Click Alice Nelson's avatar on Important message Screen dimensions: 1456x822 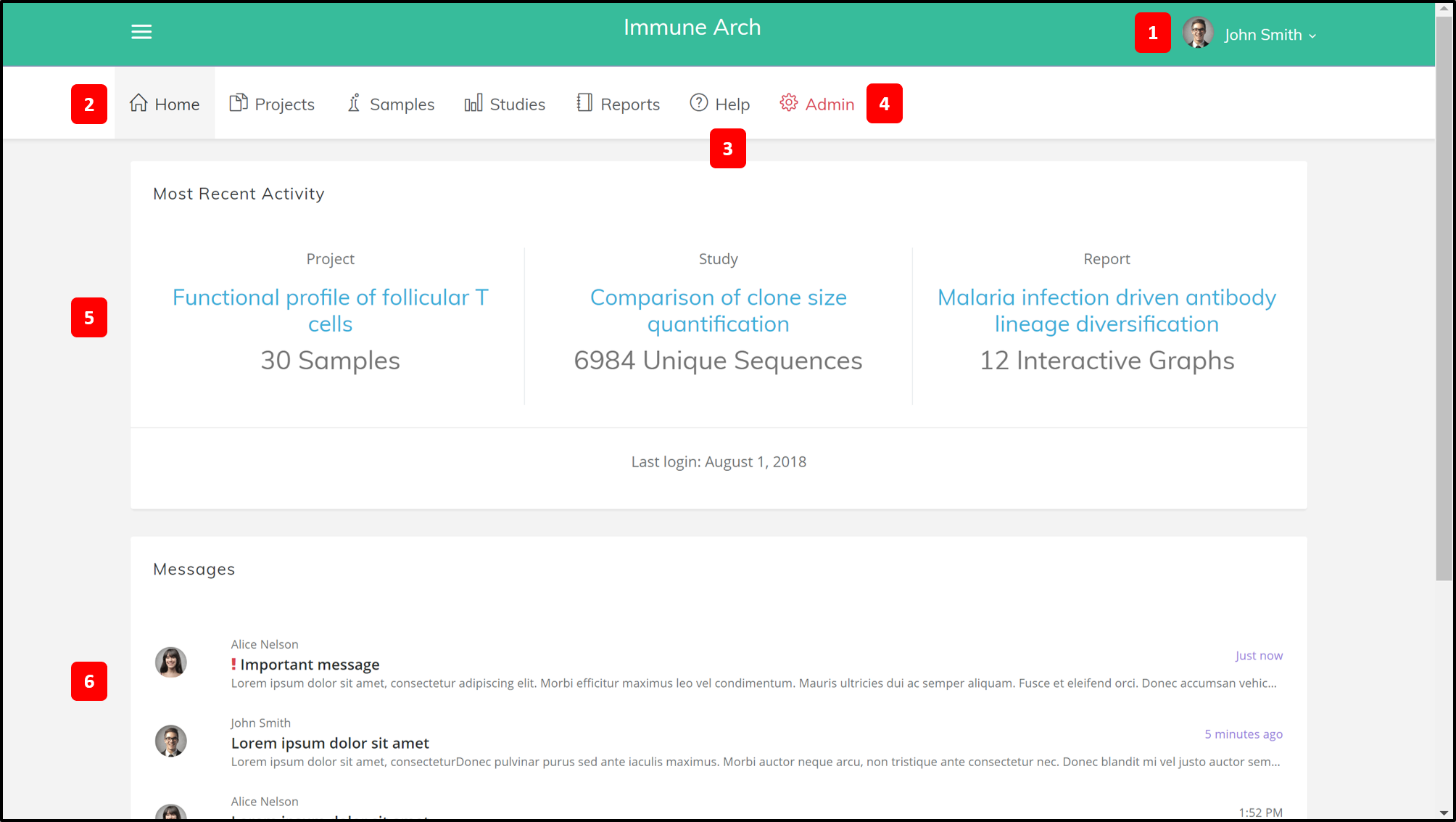(171, 662)
